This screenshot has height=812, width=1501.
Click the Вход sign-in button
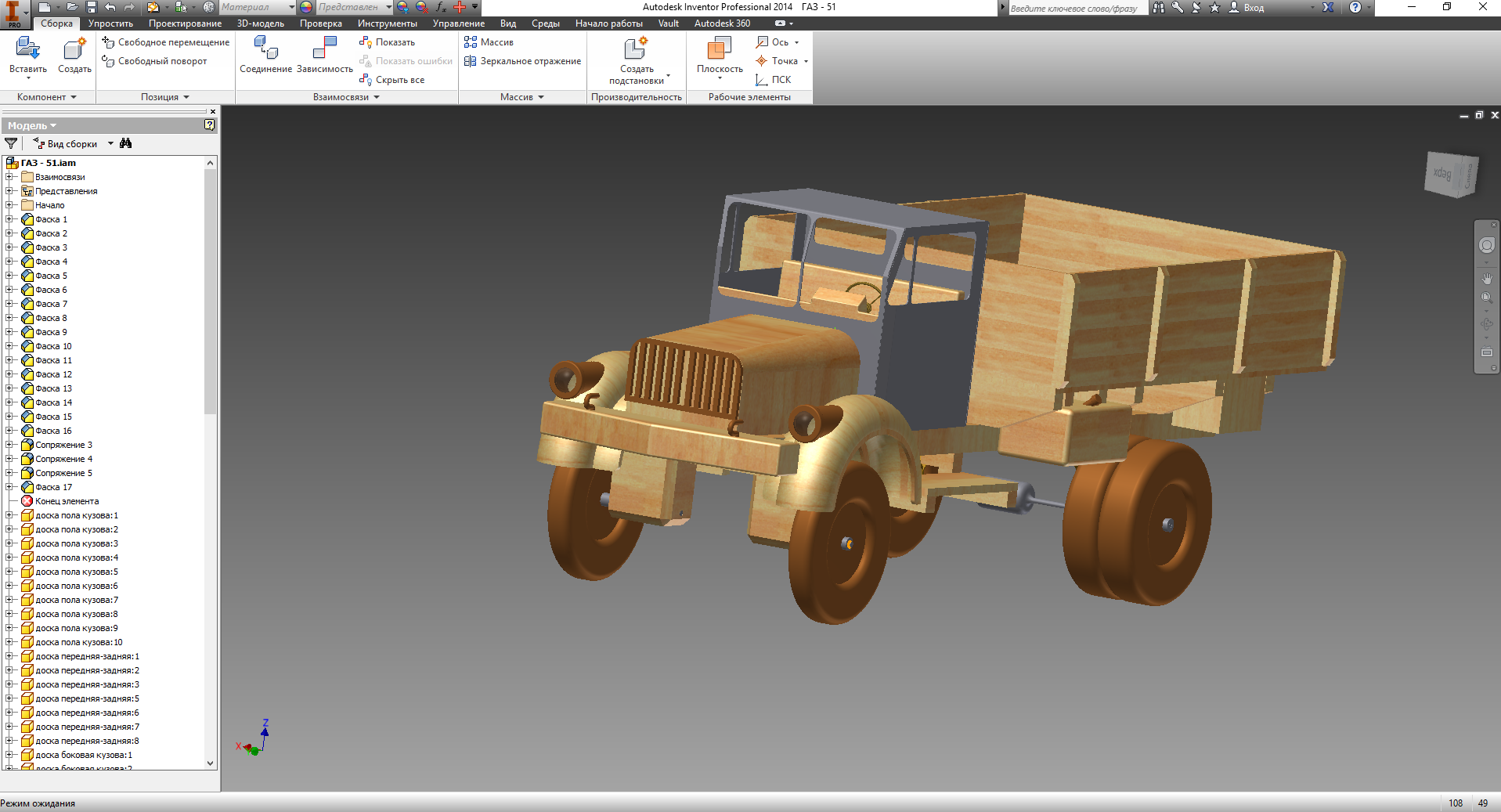point(1247,7)
